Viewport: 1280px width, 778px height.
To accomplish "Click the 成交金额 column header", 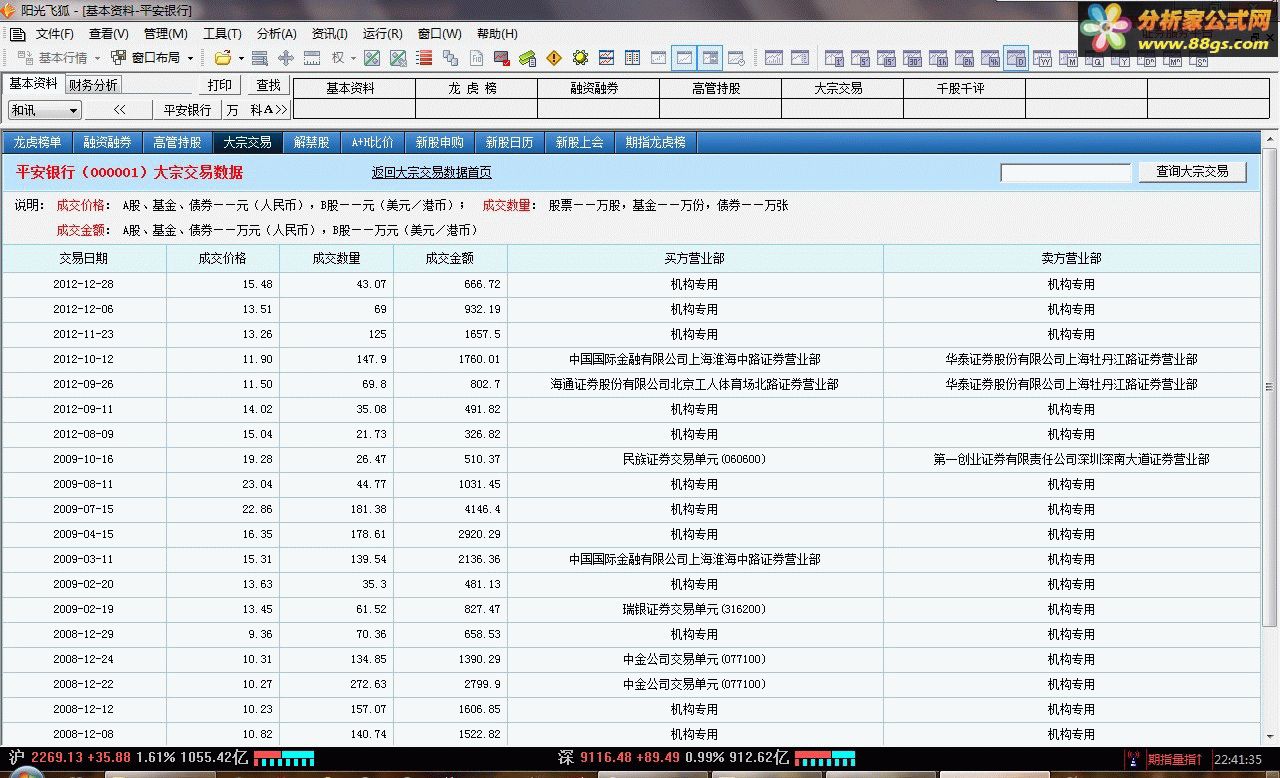I will point(450,258).
